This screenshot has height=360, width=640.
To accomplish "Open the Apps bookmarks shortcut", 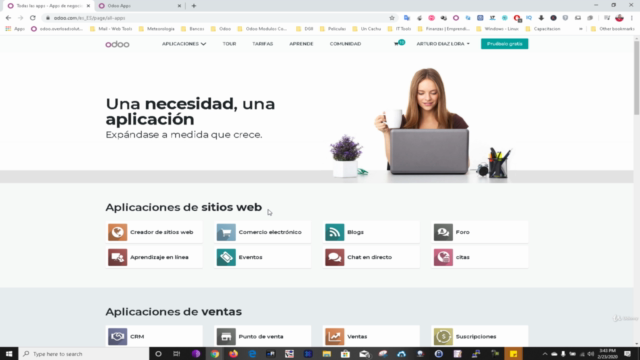I will coord(15,29).
